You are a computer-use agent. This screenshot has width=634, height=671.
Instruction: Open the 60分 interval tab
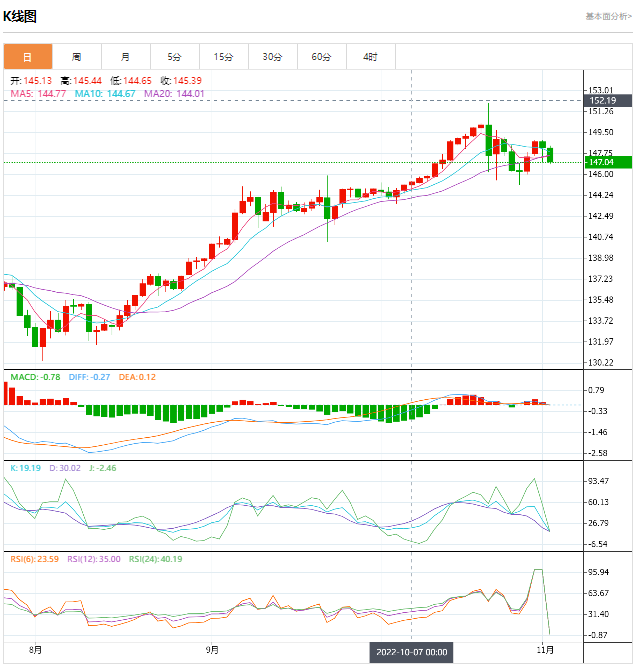pos(322,56)
